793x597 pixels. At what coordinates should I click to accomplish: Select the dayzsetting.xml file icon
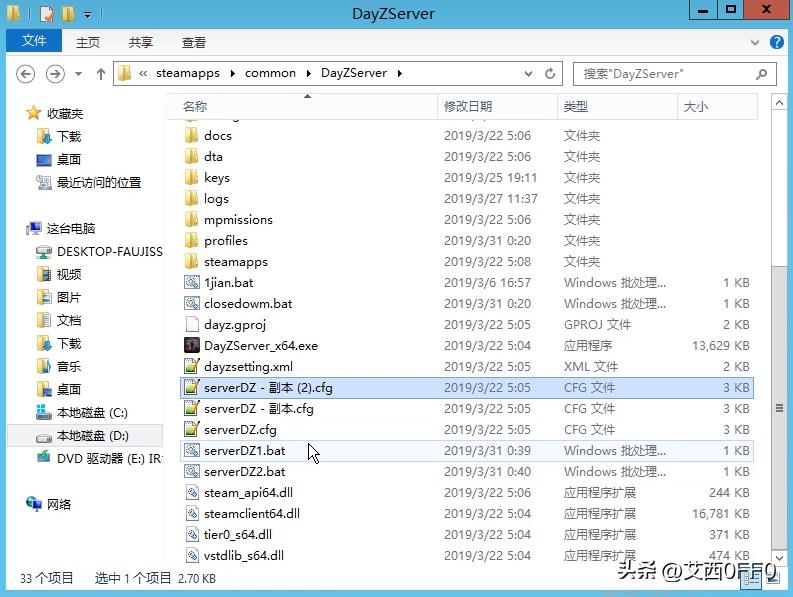tap(192, 366)
